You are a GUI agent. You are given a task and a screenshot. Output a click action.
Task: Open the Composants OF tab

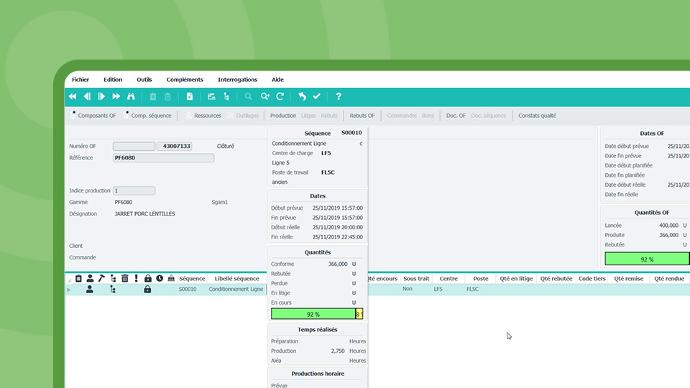[96, 116]
